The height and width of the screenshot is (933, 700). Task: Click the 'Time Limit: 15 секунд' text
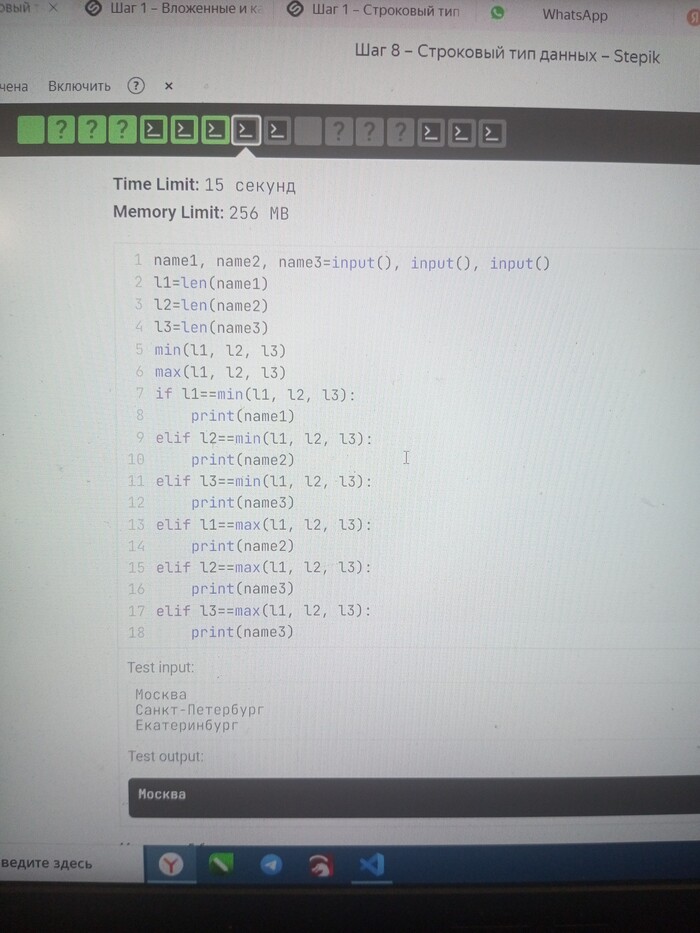(204, 184)
